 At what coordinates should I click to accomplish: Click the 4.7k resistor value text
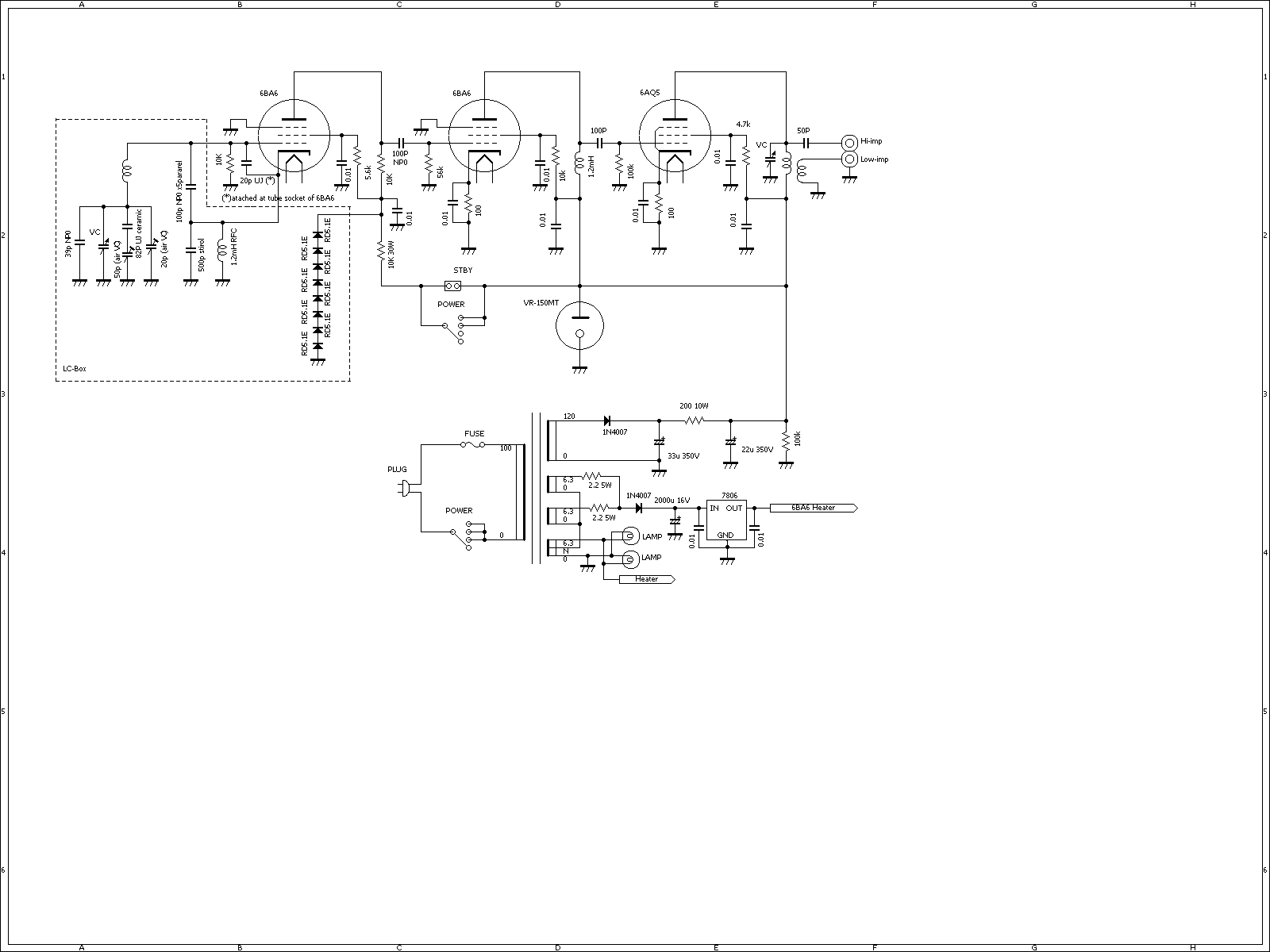744,125
